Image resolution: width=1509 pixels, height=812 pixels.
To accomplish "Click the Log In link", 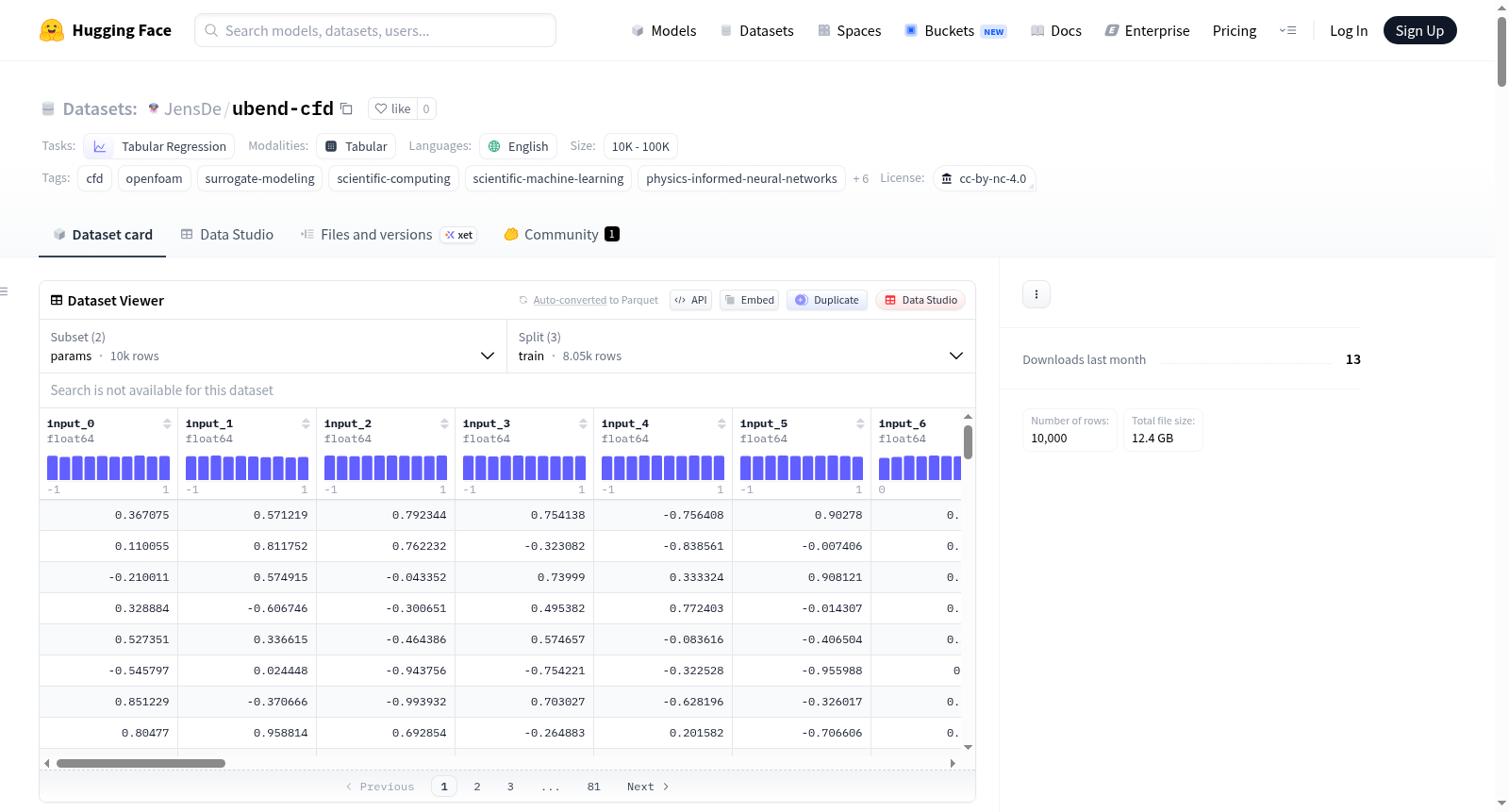I will (x=1349, y=30).
